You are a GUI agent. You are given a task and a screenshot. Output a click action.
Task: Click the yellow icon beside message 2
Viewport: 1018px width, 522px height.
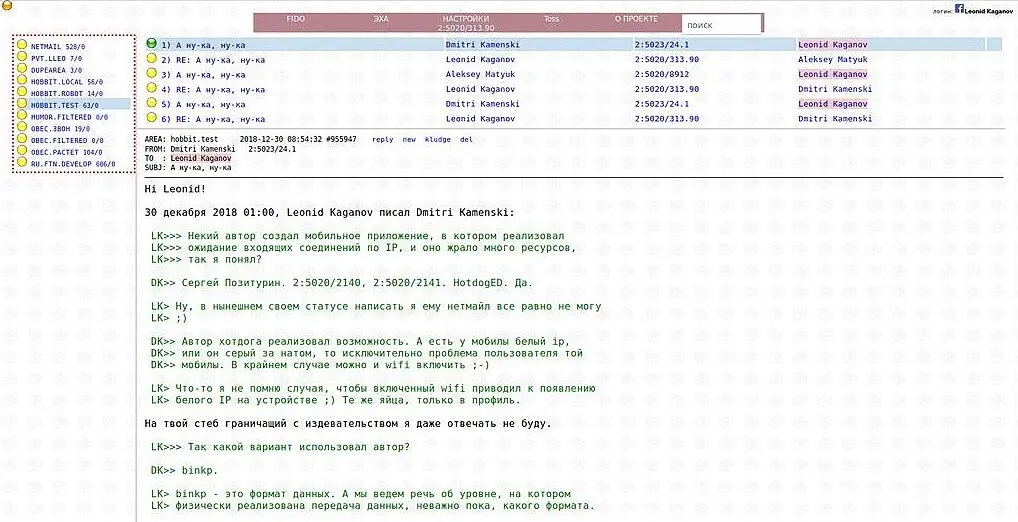pyautogui.click(x=151, y=60)
